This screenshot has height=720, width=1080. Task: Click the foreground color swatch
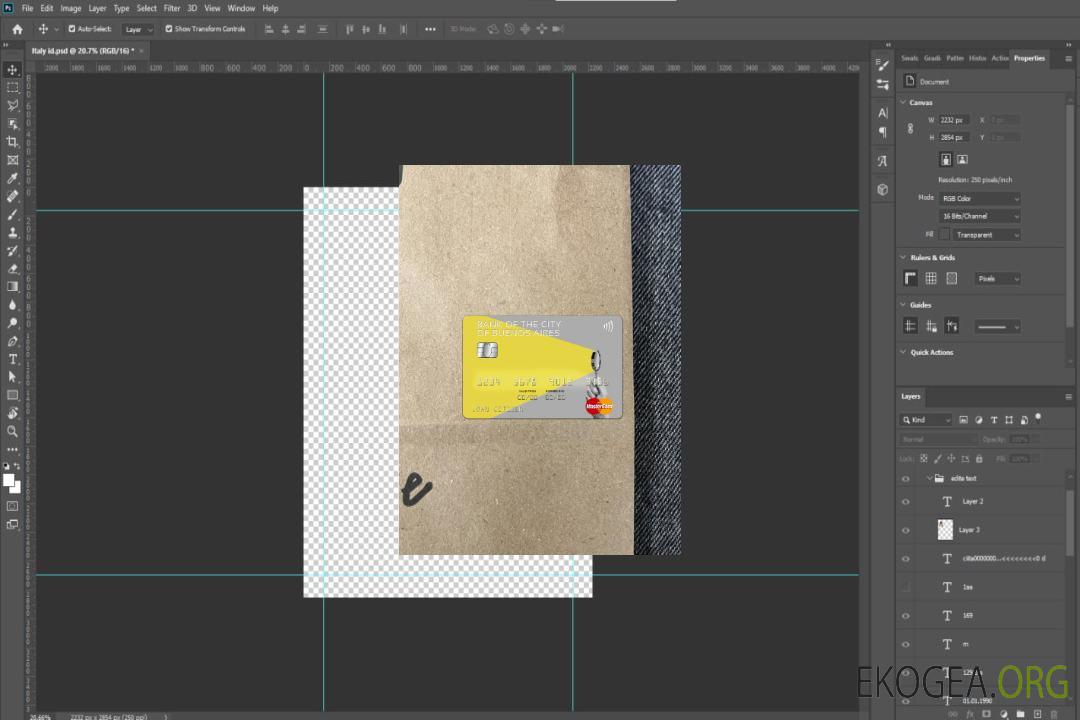click(9, 480)
